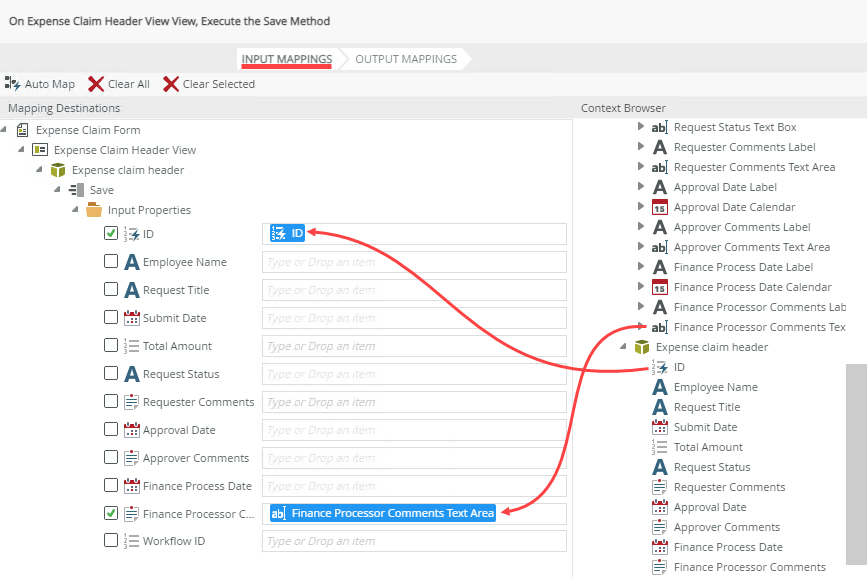
Task: Switch to the Output Mappings tab
Action: tap(406, 59)
